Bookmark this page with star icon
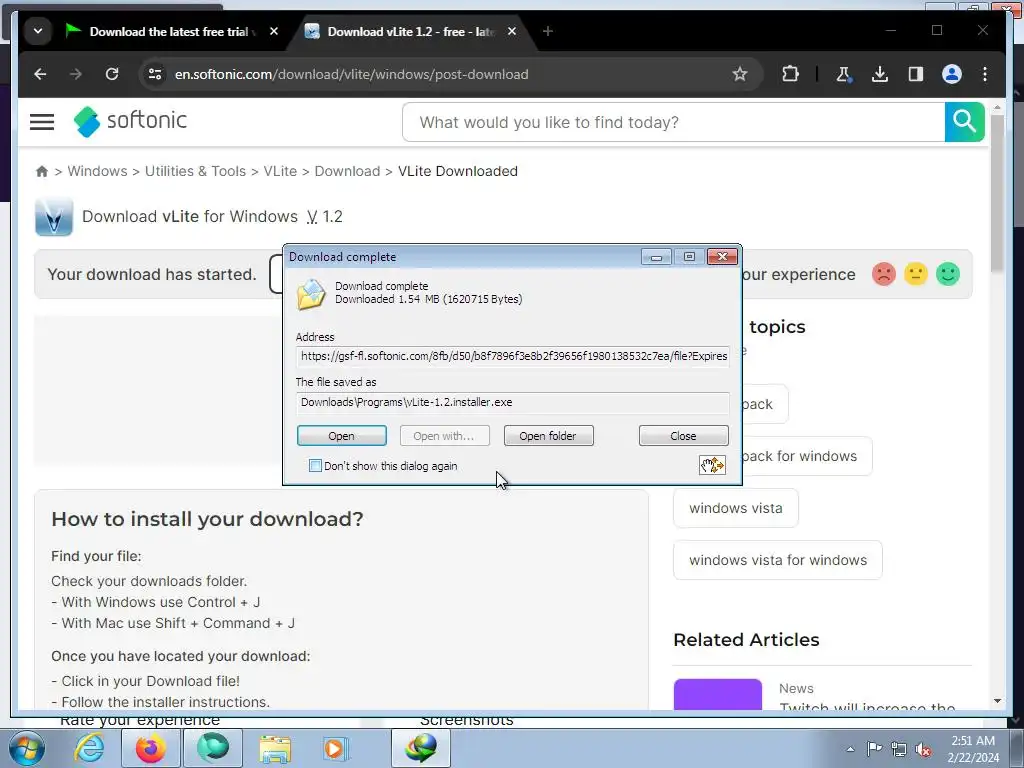 pyautogui.click(x=739, y=74)
